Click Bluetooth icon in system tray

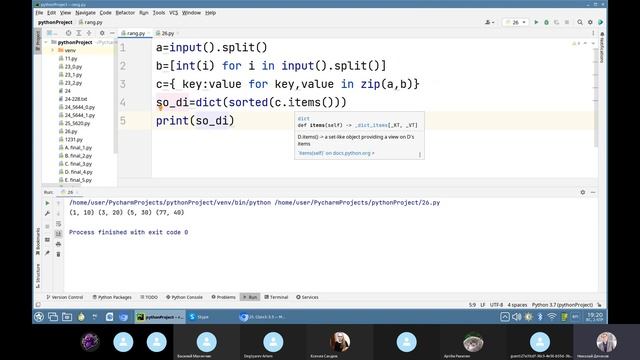[540, 317]
